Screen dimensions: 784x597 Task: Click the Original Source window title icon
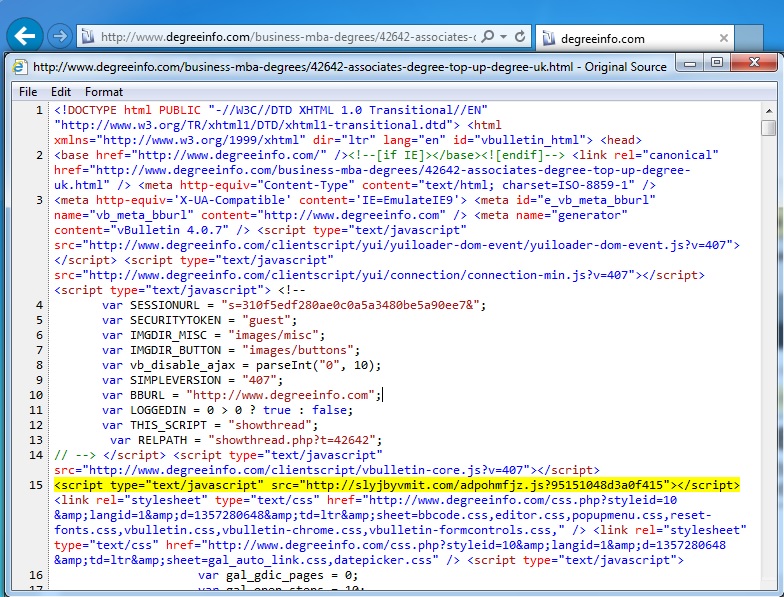tap(20, 67)
